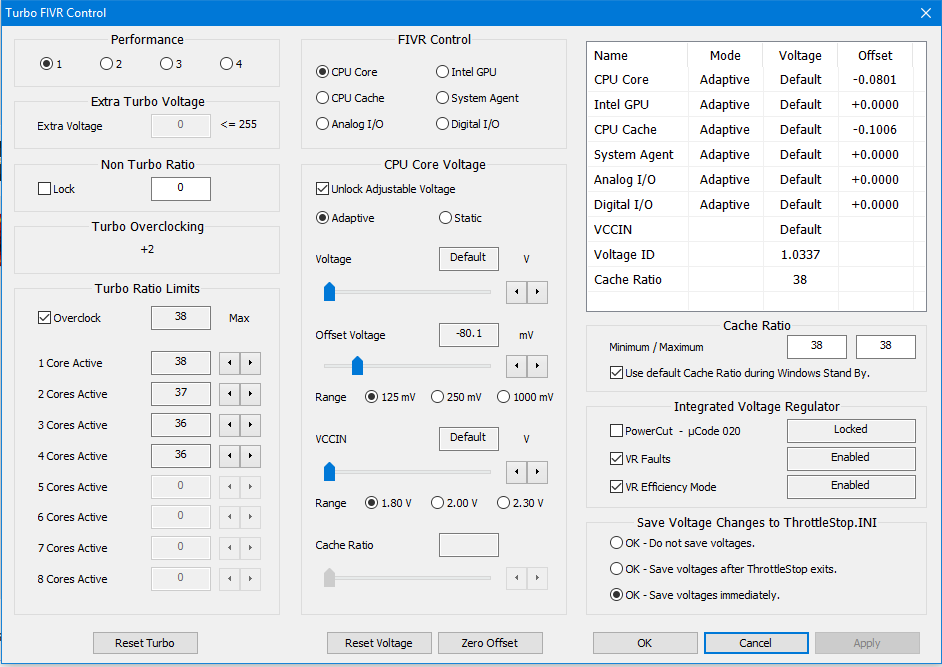The width and height of the screenshot is (942, 667).
Task: Click the Offset Voltage value field
Action: tap(469, 335)
